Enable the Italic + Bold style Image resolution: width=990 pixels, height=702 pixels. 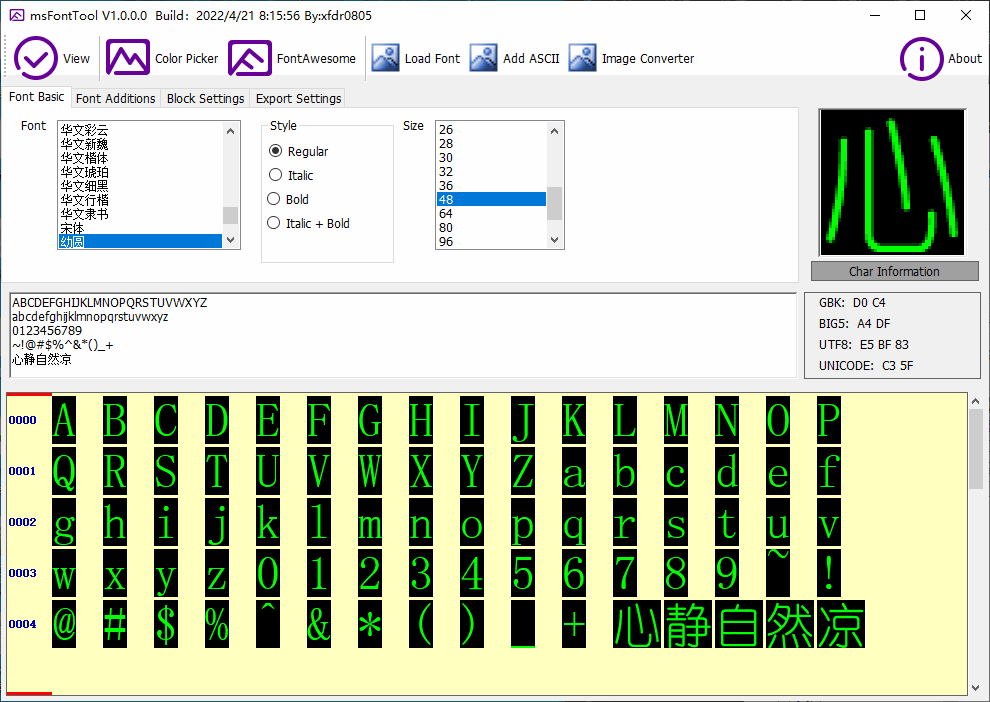tap(308, 223)
